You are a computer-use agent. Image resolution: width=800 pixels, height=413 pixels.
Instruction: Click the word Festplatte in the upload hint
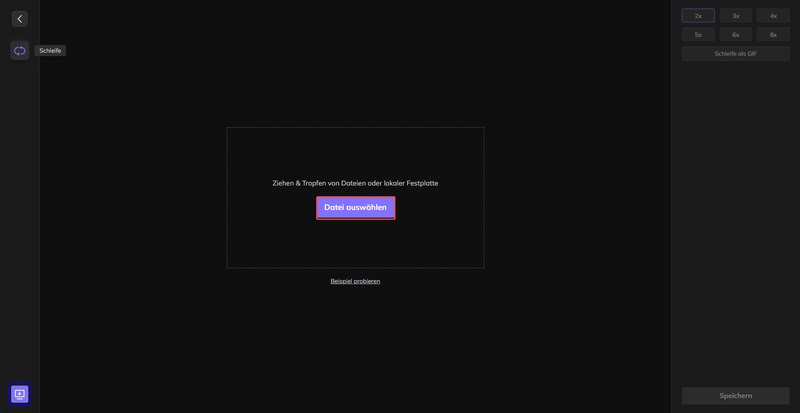click(419, 183)
